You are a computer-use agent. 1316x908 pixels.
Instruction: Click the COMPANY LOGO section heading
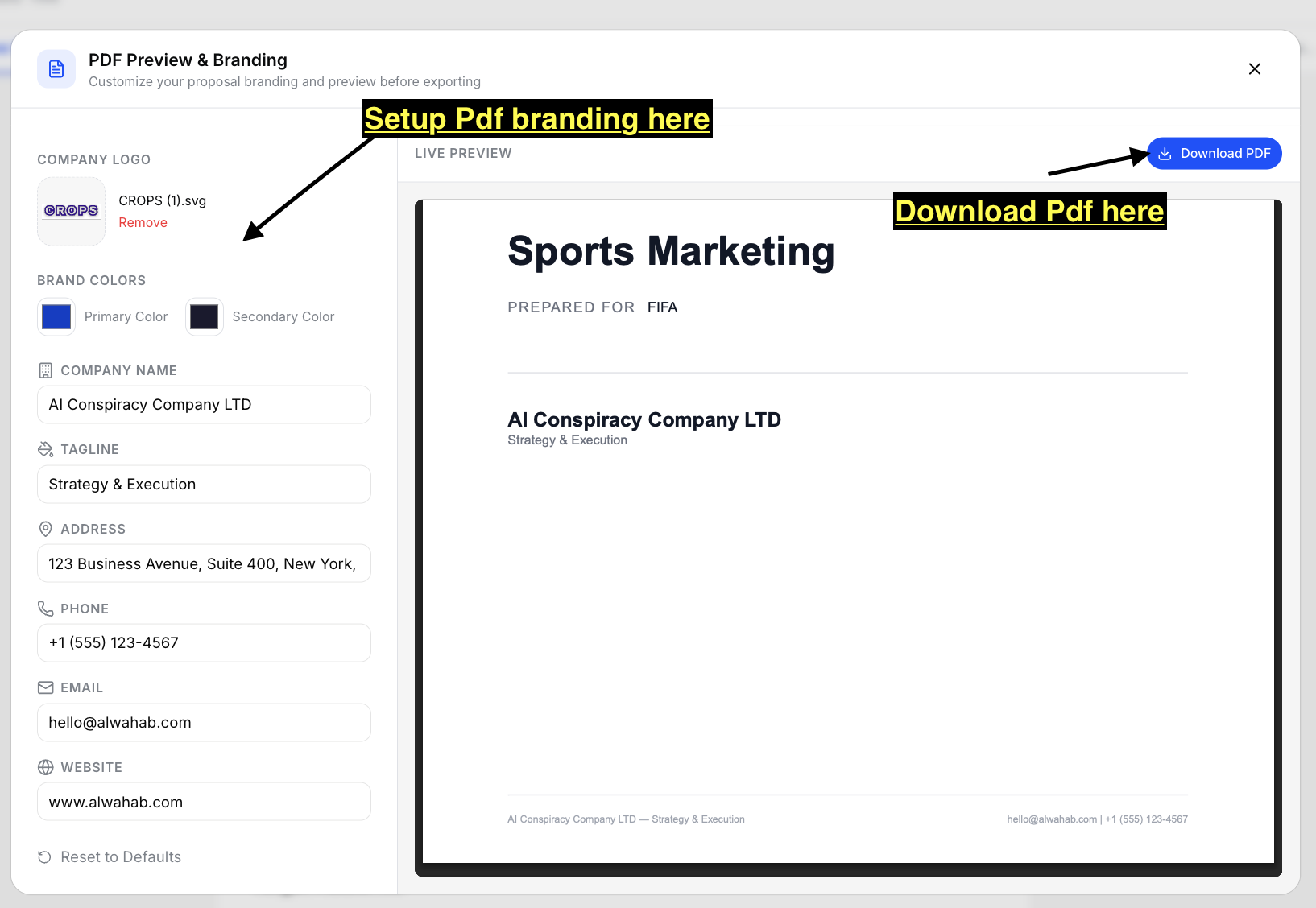[94, 160]
